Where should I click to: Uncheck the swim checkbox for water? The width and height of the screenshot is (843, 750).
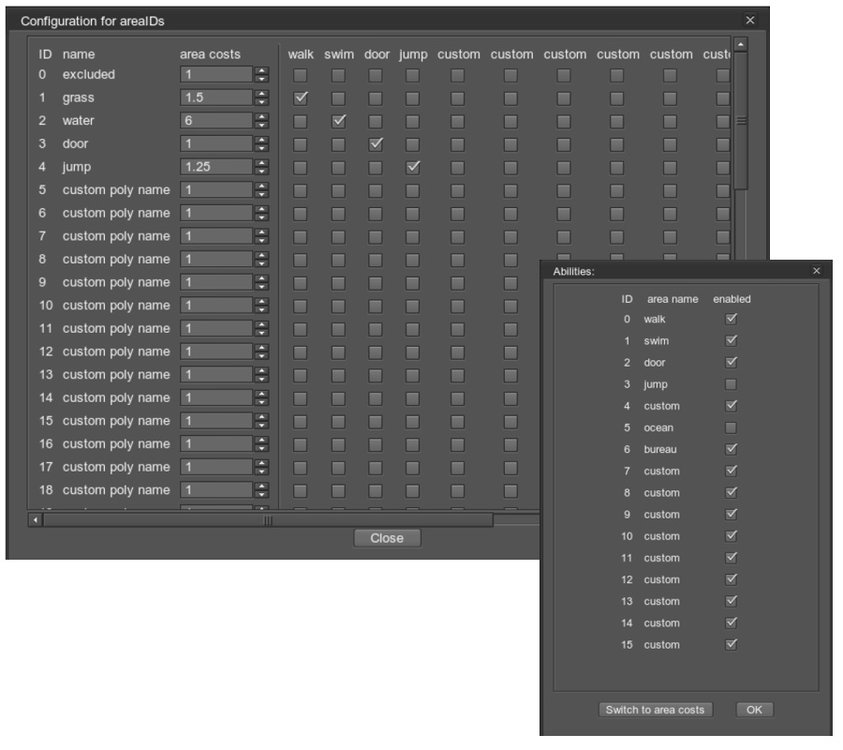click(x=339, y=120)
